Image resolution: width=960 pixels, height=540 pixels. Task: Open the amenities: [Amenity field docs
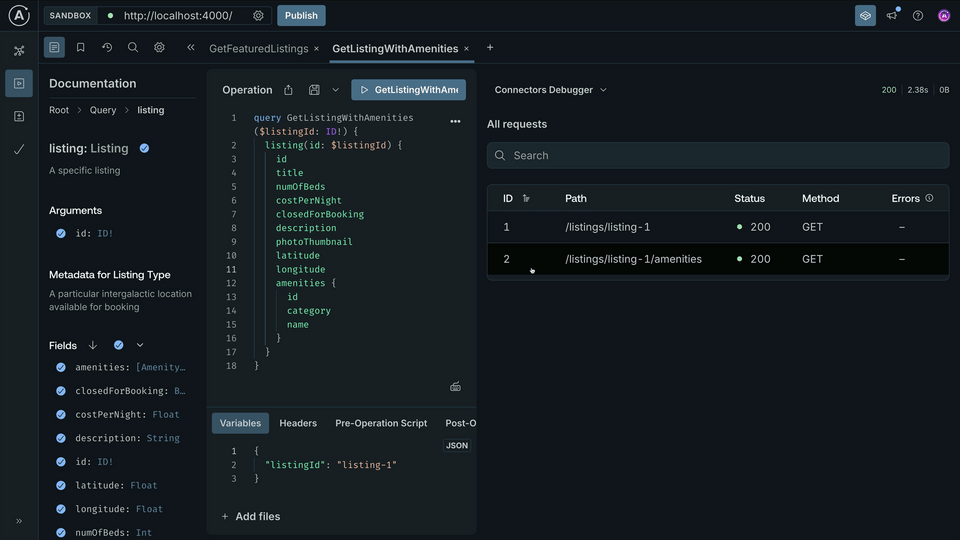[x=130, y=367]
